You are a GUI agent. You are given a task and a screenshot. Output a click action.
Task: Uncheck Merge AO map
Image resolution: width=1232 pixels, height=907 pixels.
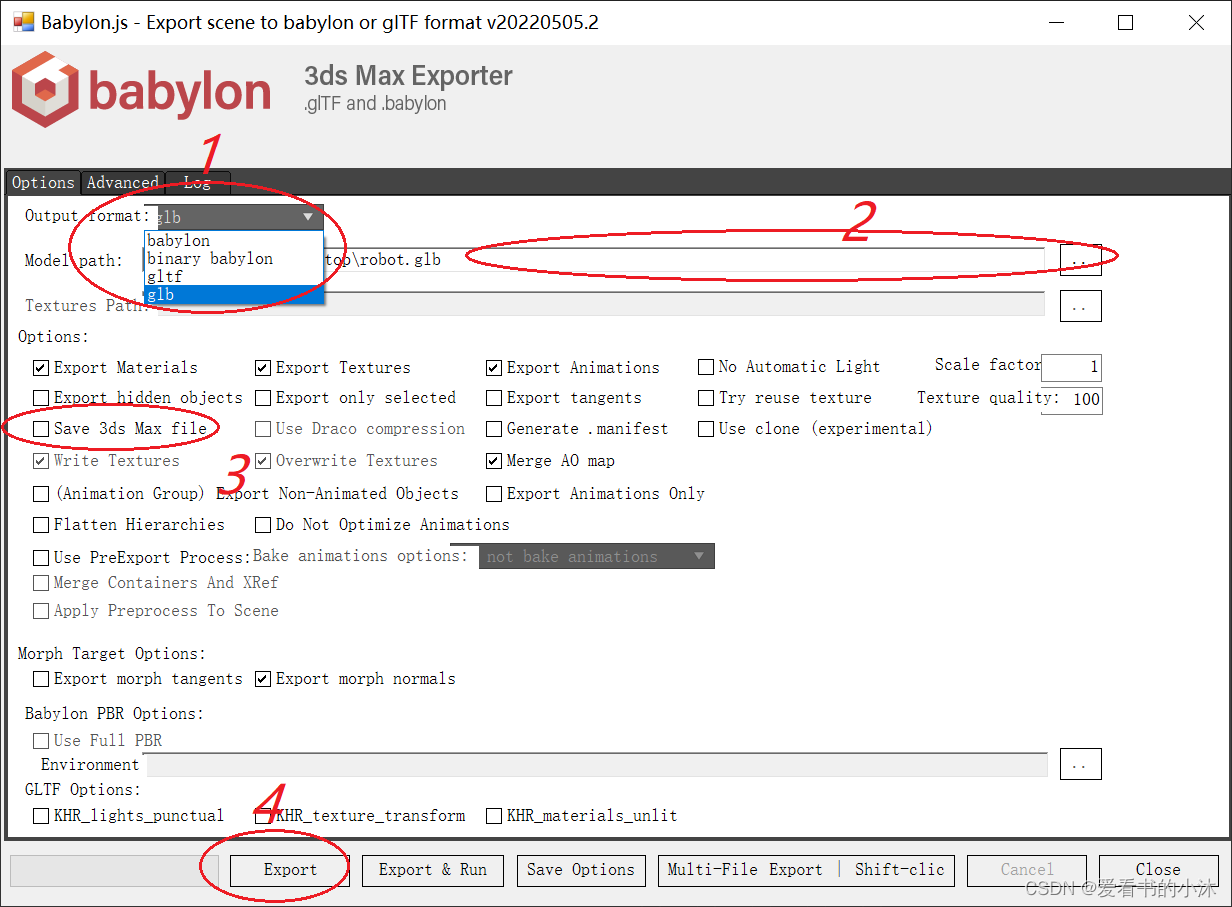(494, 461)
